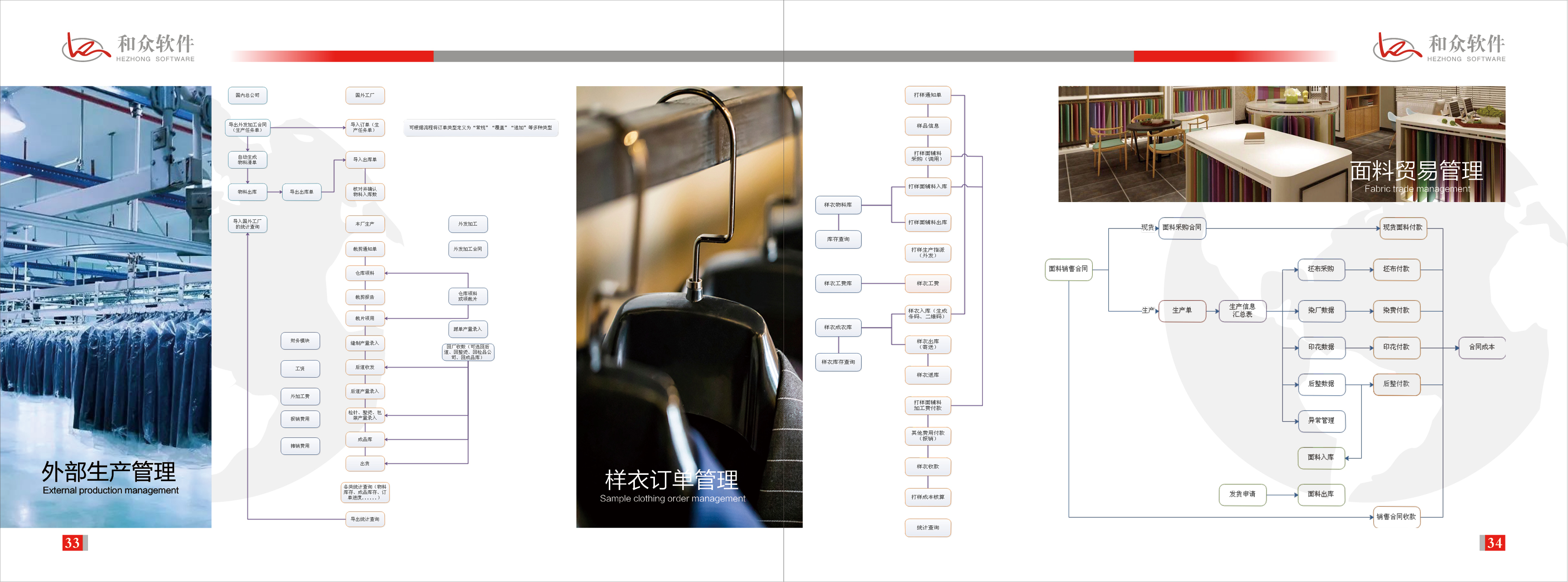Click the red page number 34 badge
Screen dimensions: 1568x582
click(x=1495, y=542)
